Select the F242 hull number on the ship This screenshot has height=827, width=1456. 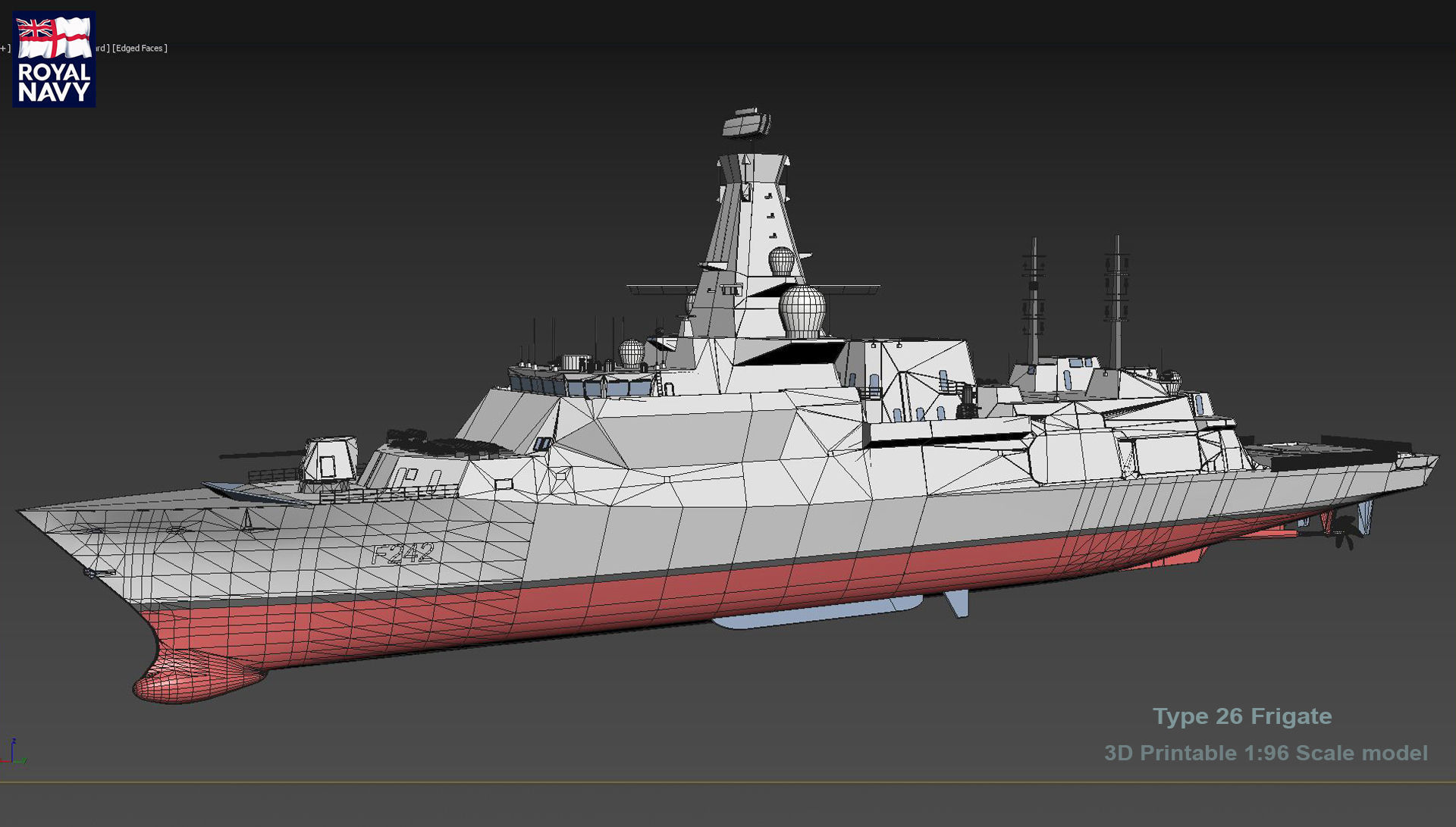coord(403,553)
